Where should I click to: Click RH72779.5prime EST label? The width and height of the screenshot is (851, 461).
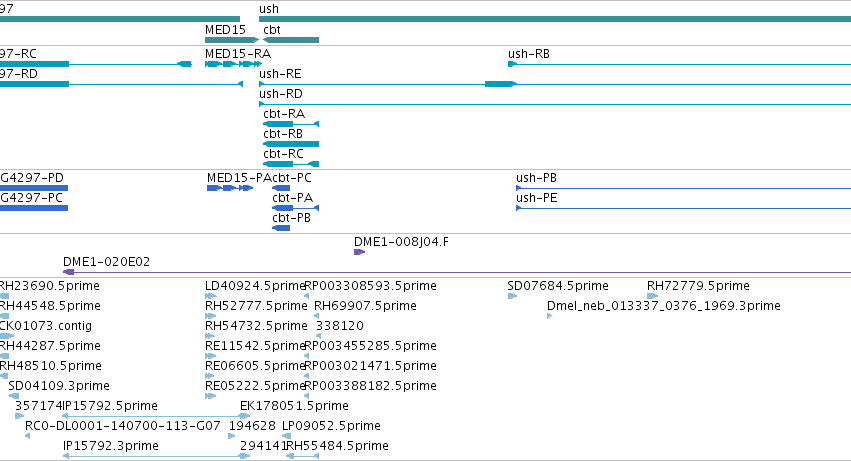click(x=698, y=286)
